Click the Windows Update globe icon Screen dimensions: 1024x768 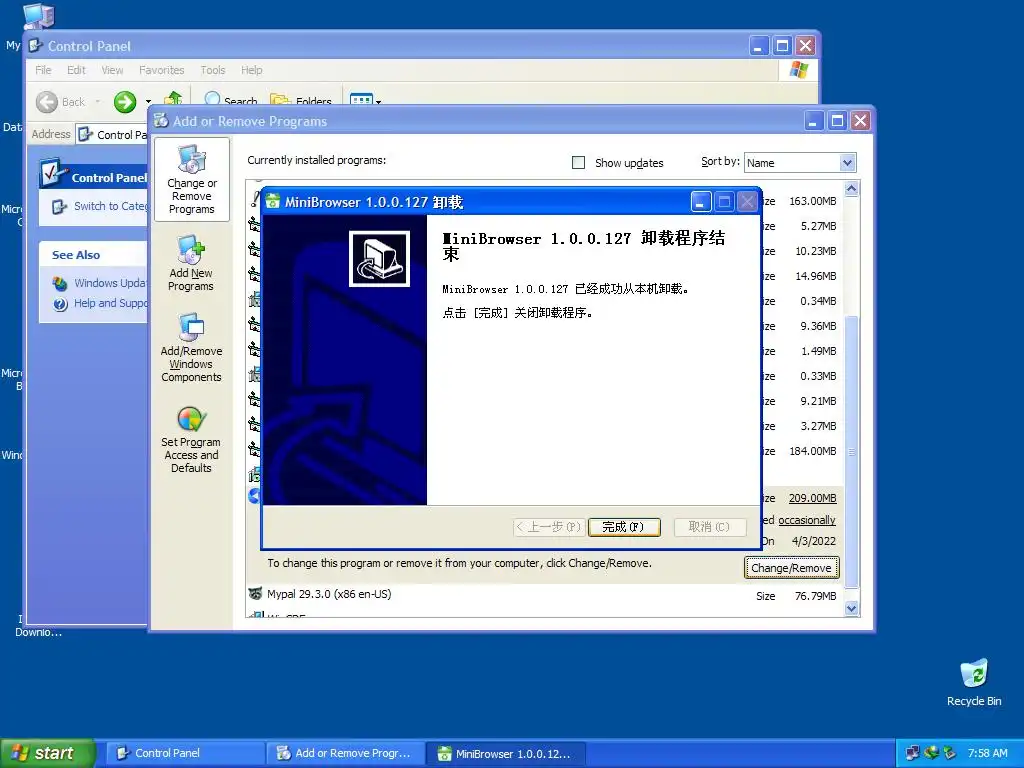click(x=60, y=284)
